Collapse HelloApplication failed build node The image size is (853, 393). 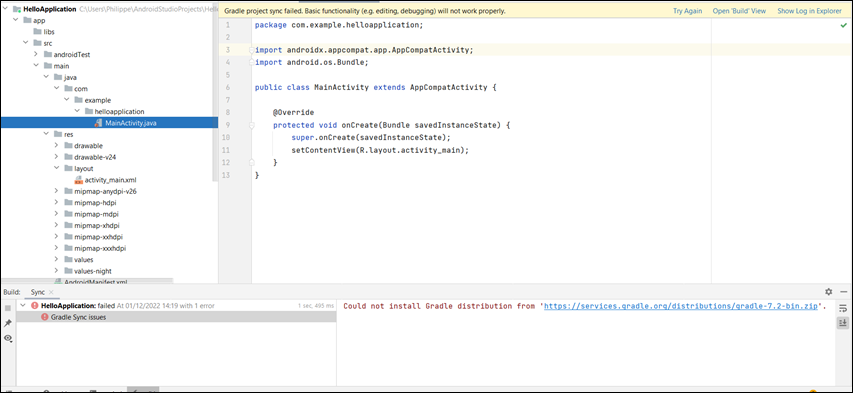tap(23, 305)
